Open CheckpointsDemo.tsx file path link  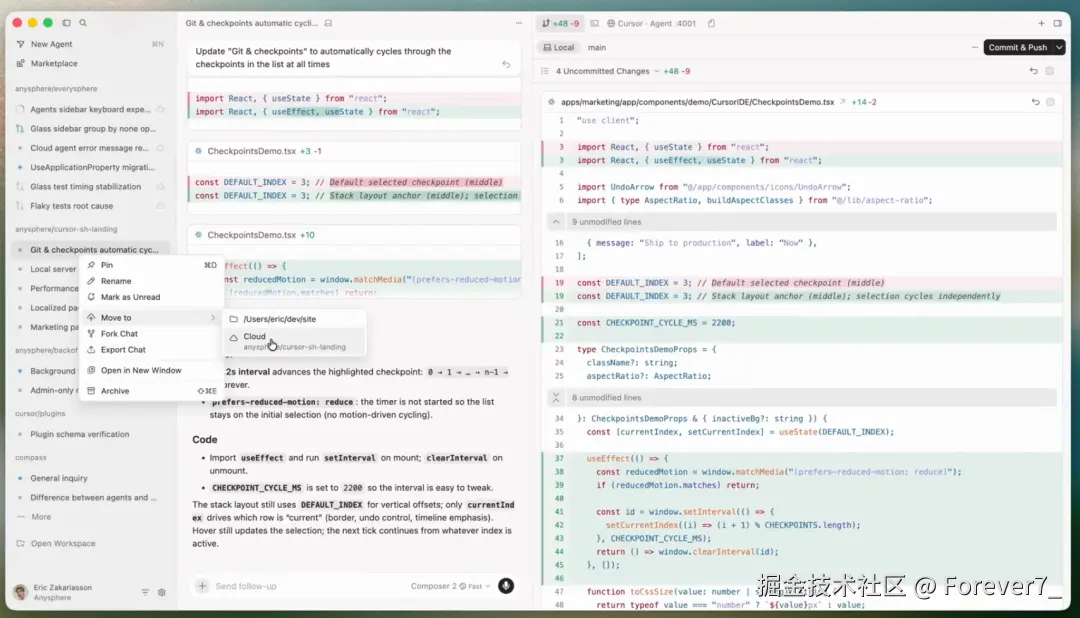tap(697, 102)
